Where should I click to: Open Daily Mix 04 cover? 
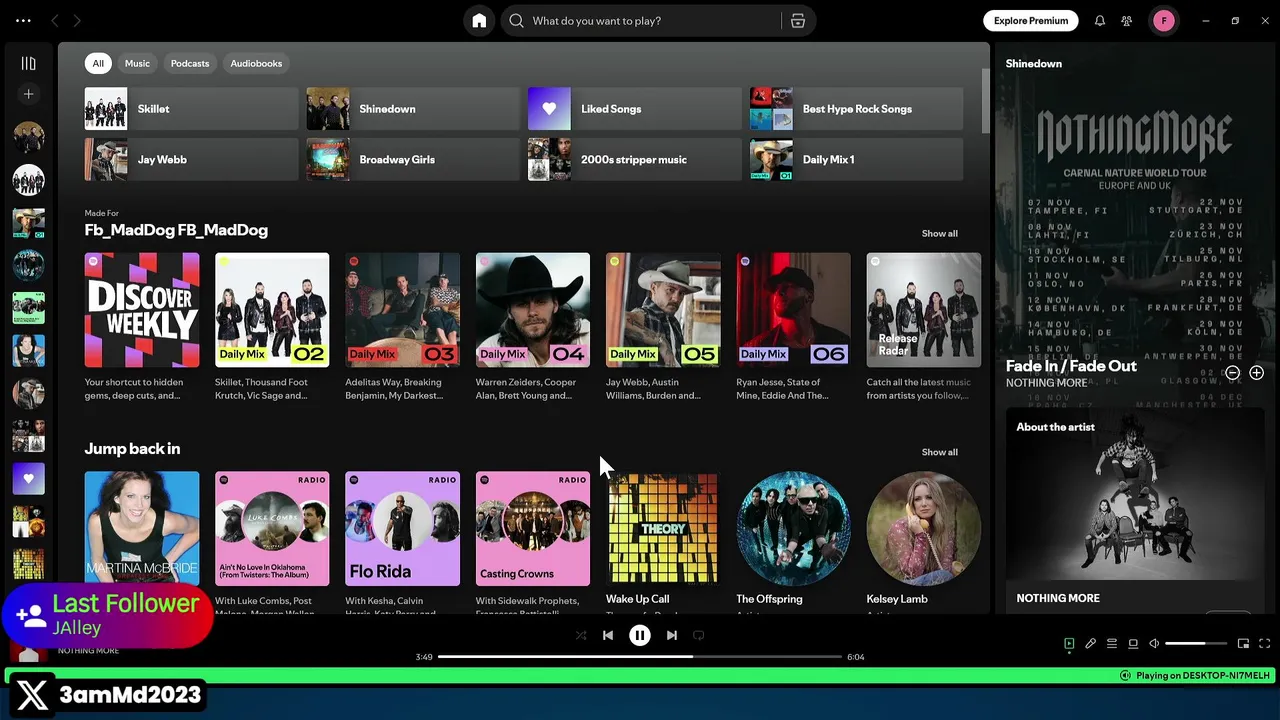coord(533,310)
